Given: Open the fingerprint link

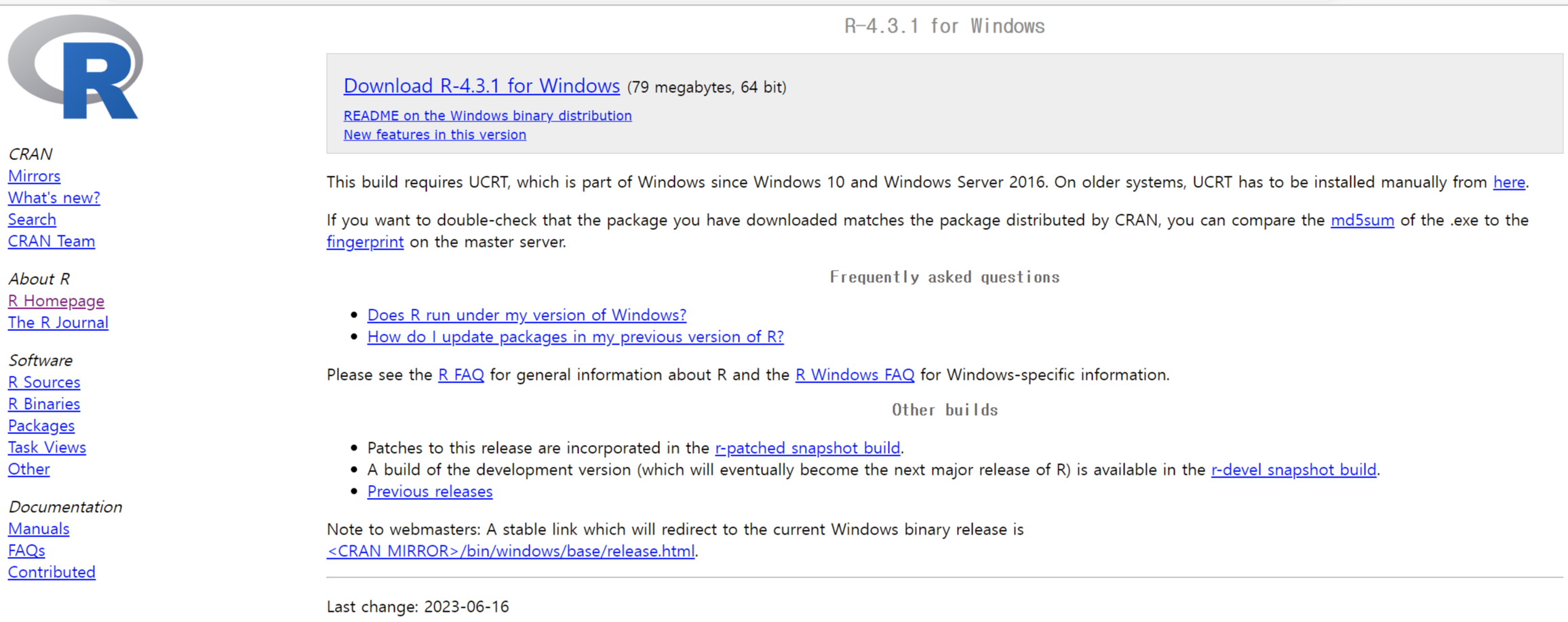Looking at the screenshot, I should pyautogui.click(x=365, y=242).
